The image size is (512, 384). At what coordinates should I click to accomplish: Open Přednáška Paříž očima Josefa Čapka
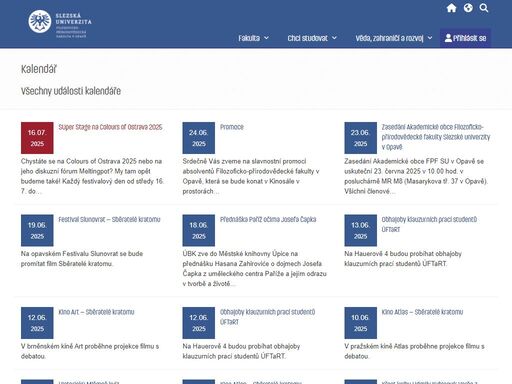coord(268,219)
